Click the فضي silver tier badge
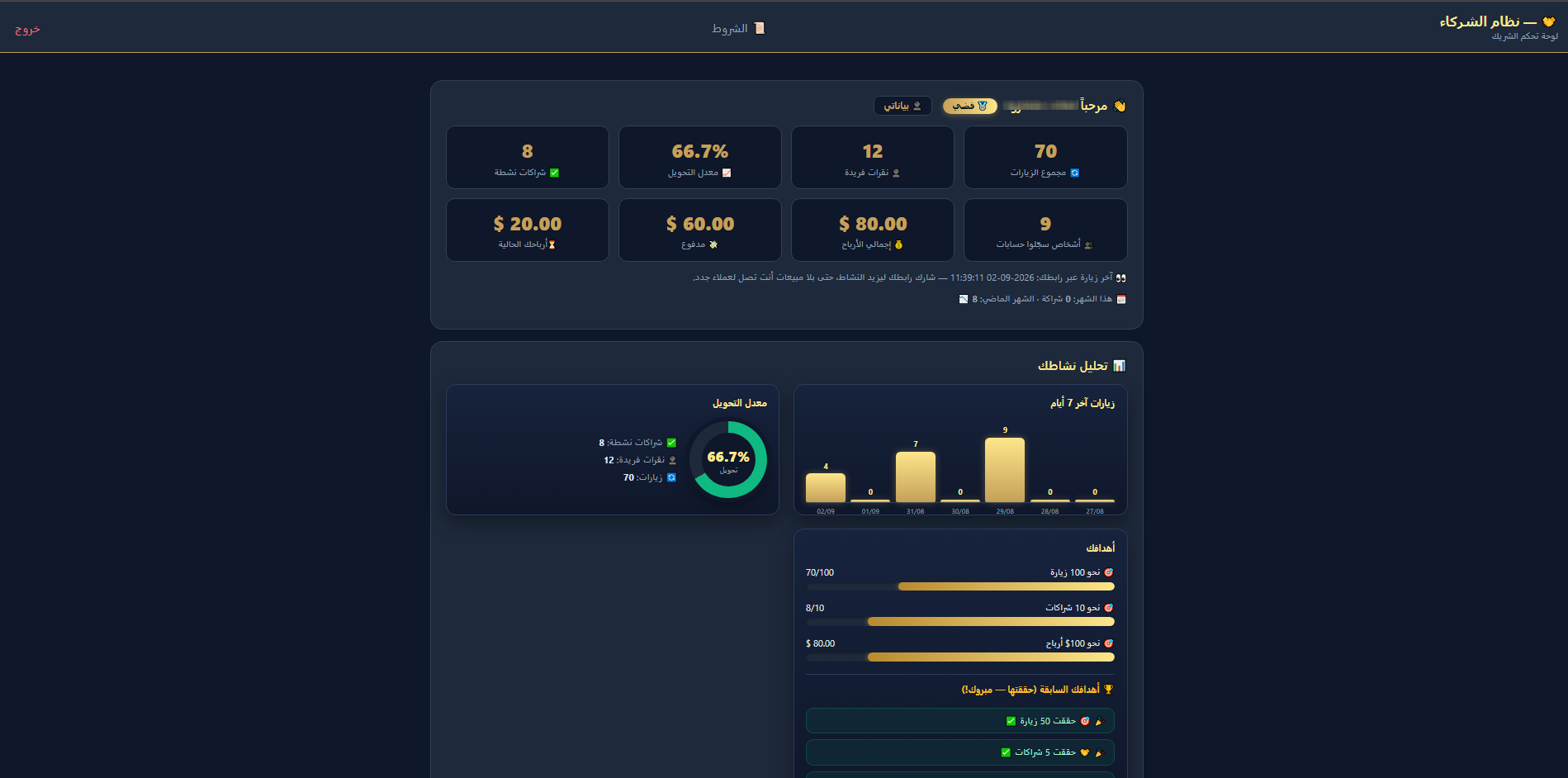 [970, 106]
